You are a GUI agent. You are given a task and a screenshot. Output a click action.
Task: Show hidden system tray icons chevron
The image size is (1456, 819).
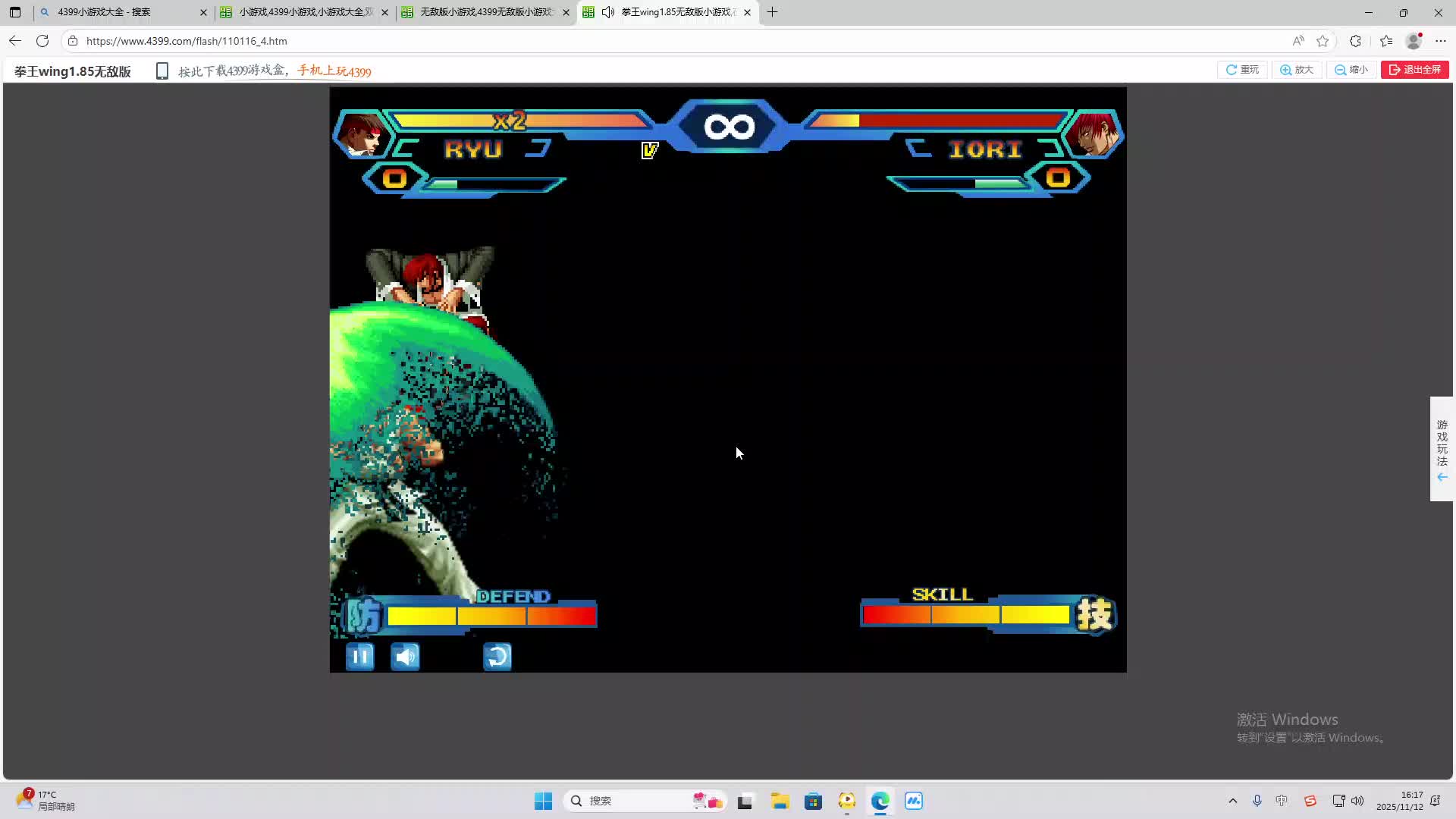(x=1232, y=801)
